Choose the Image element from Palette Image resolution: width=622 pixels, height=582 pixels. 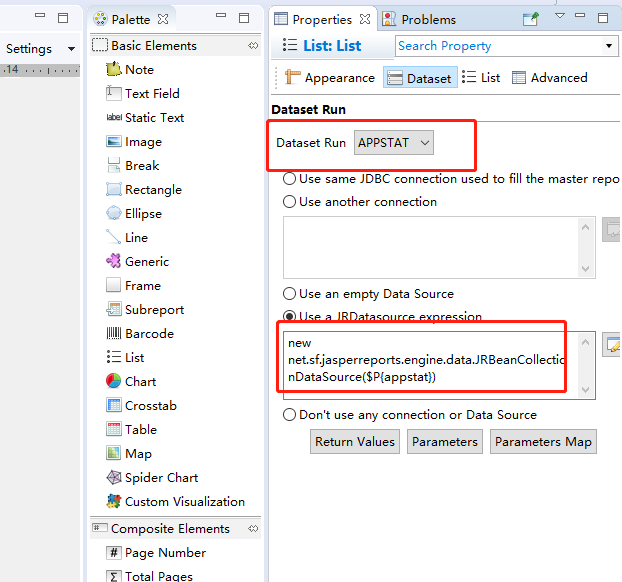(134, 142)
